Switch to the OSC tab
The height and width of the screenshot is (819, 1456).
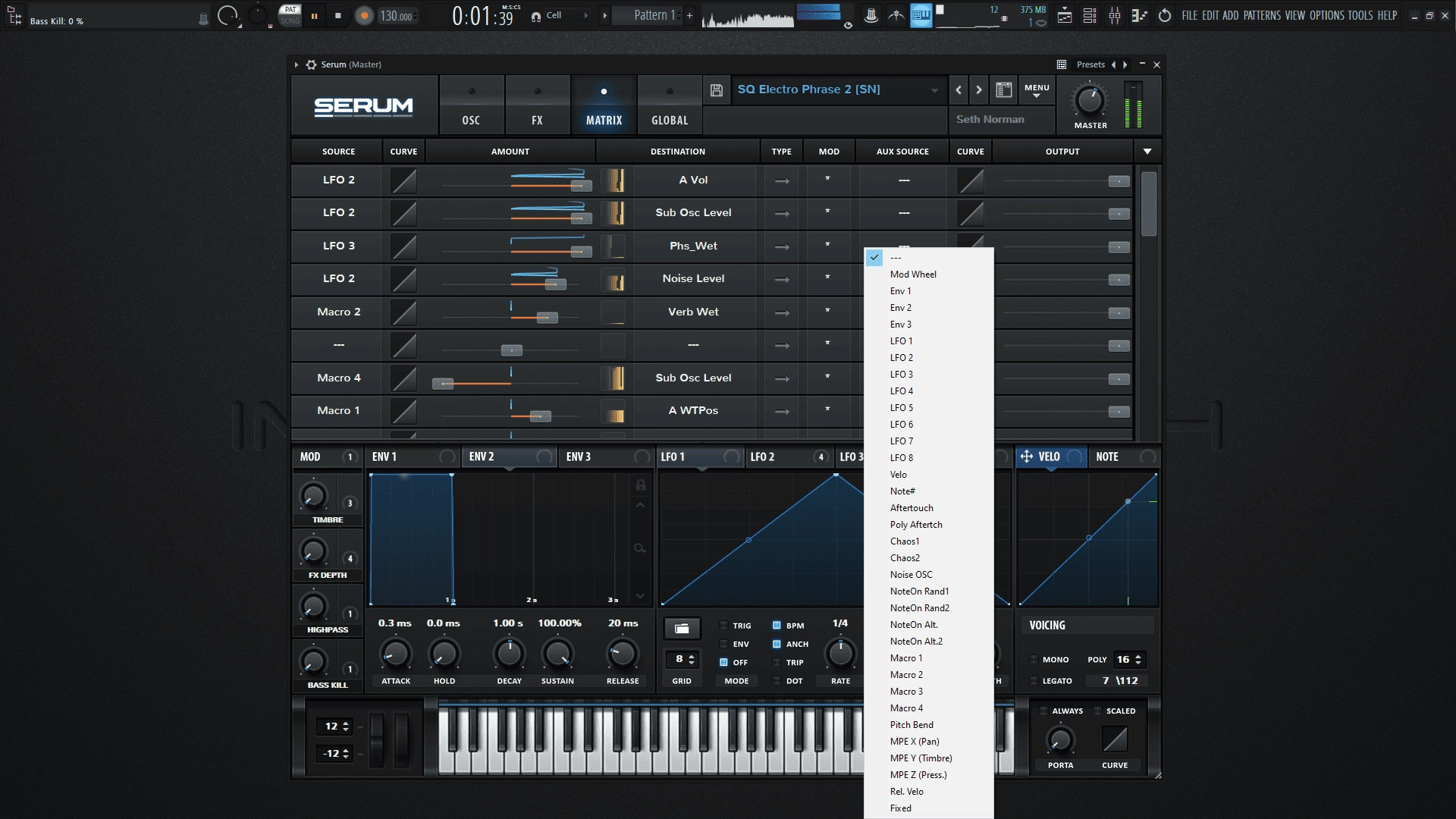point(471,105)
